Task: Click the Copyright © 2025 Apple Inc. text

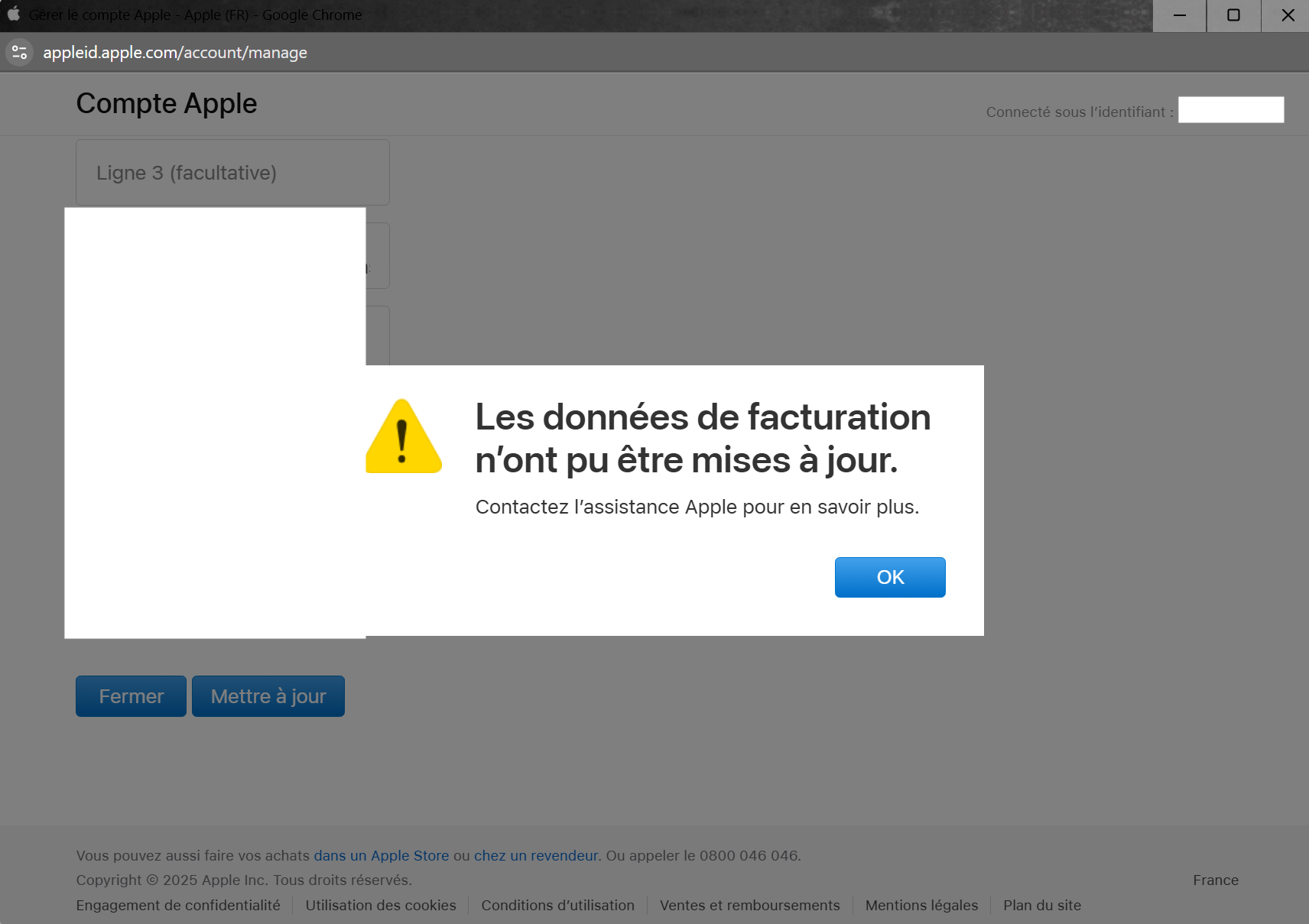Action: point(244,880)
